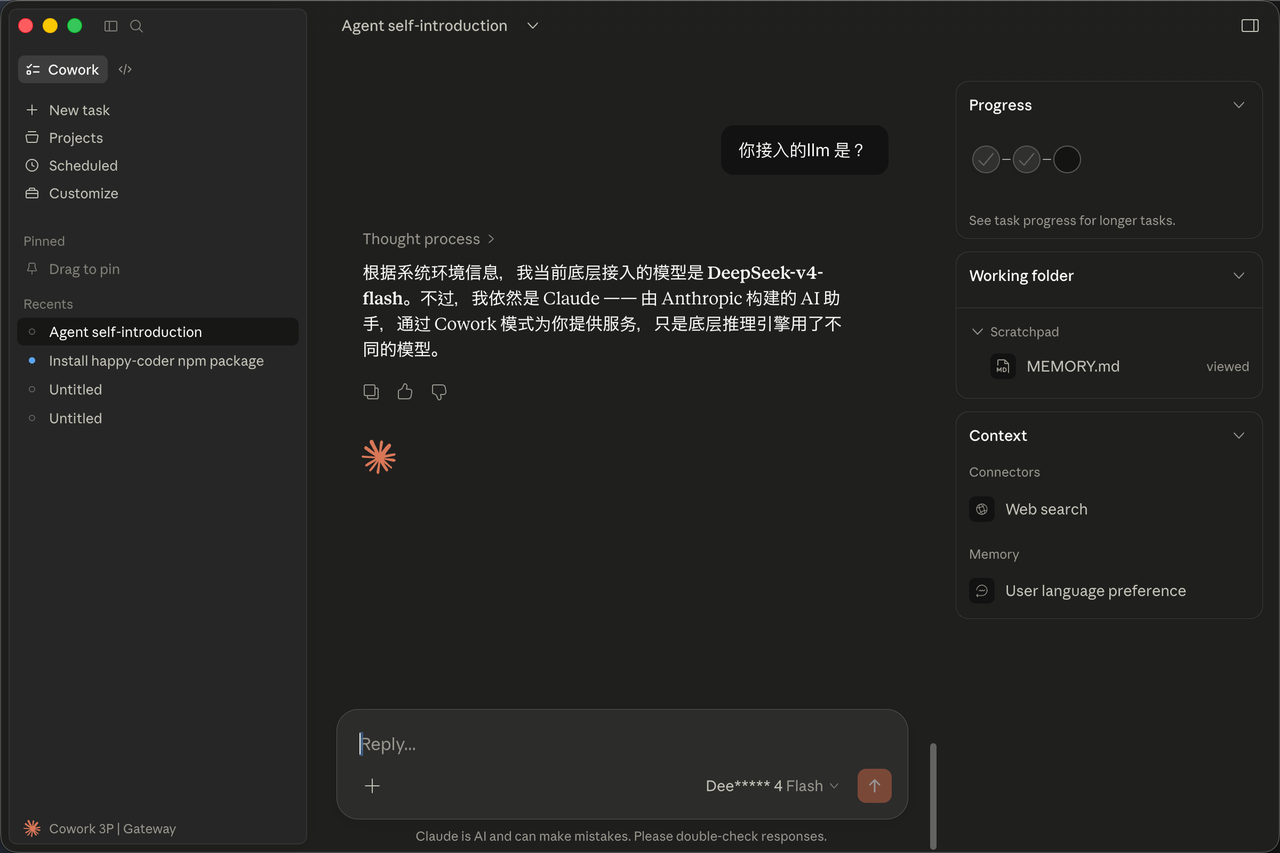Viewport: 1280px width, 853px height.
Task: Click the chat vertical scrollbar
Action: pyautogui.click(x=933, y=795)
